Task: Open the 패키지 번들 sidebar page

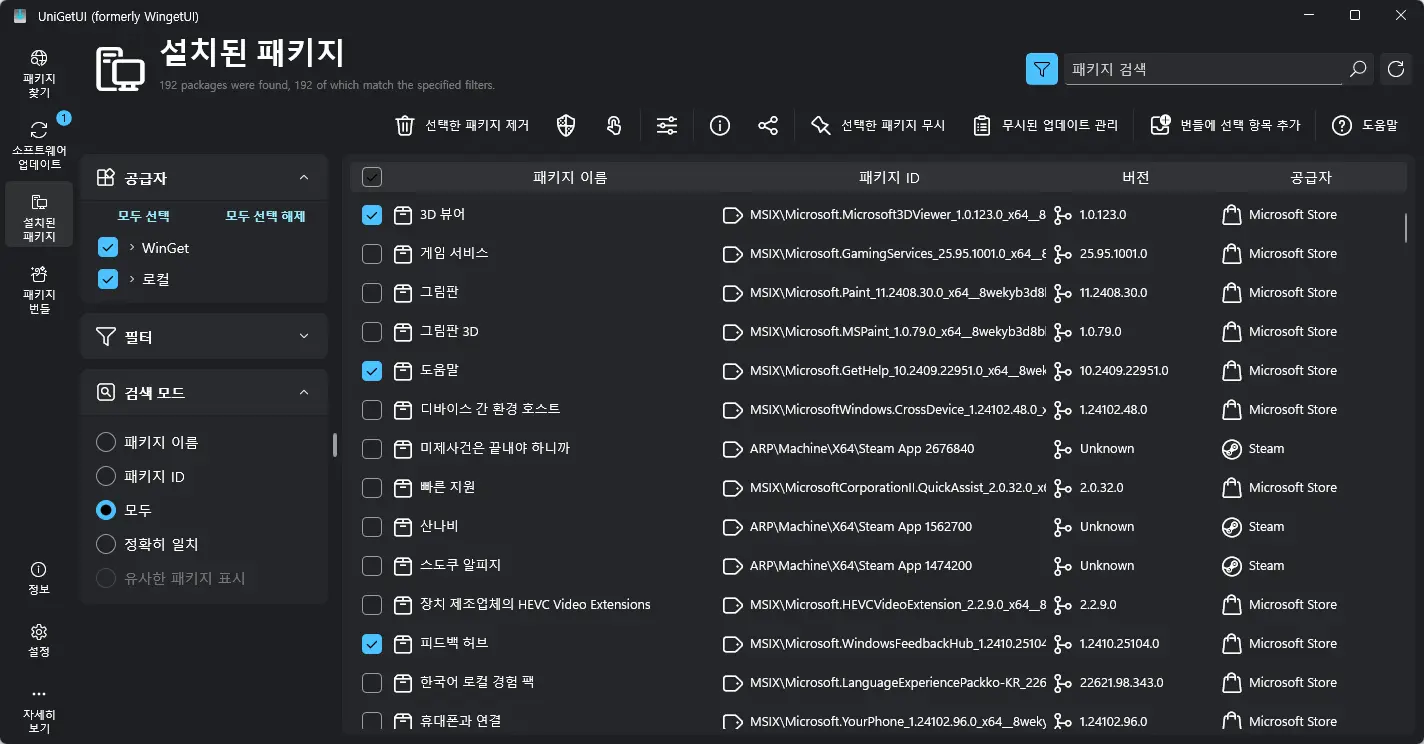Action: (39, 288)
